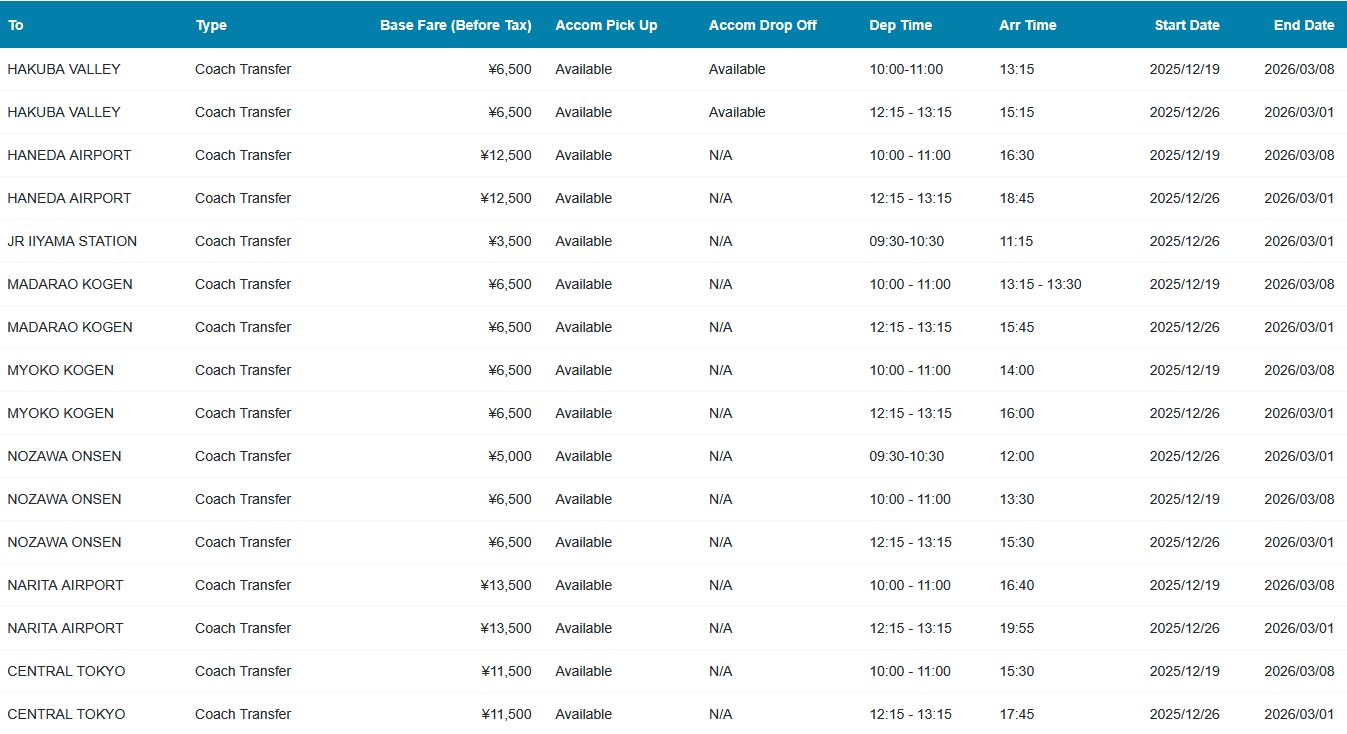Screen dimensions: 1347x734
Task: Click the "Arr Time" column header
Action: (1027, 25)
